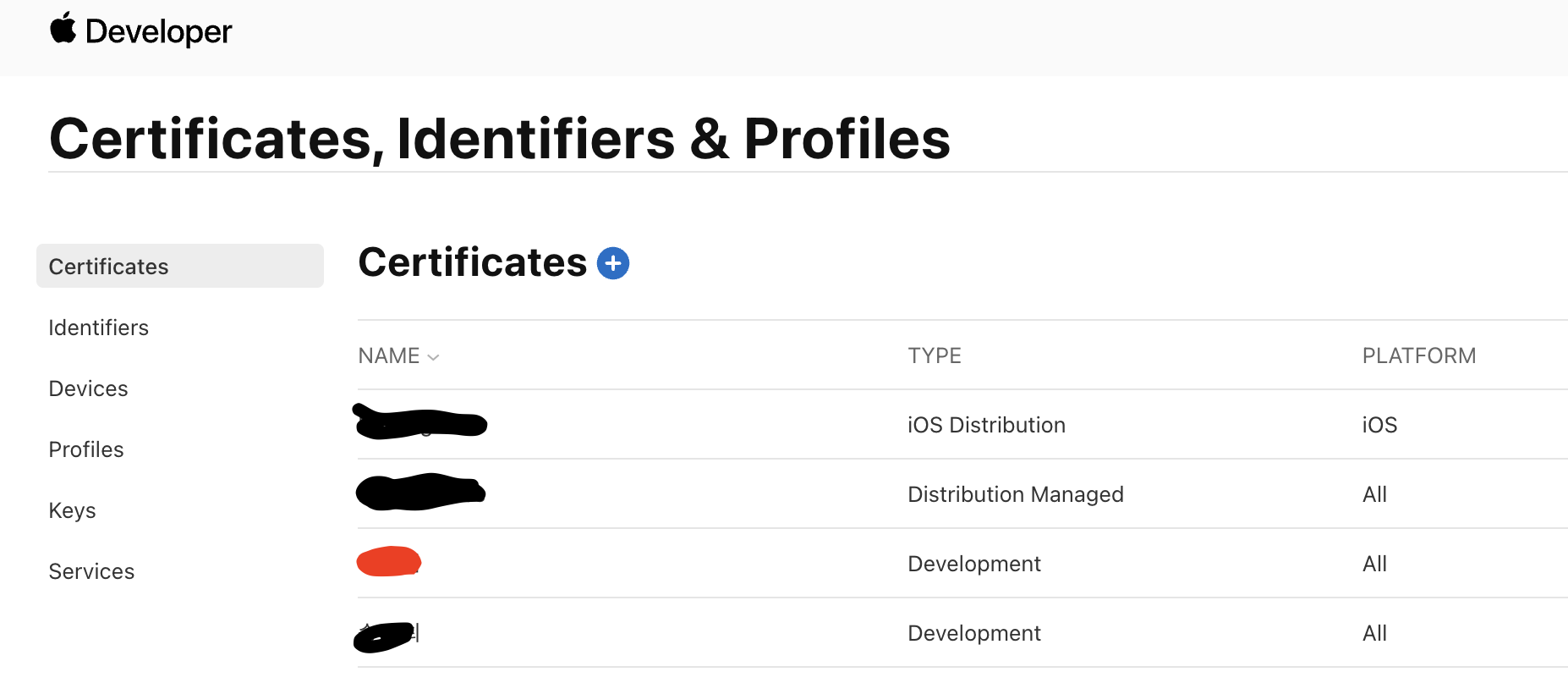Click the NAME column header label
This screenshot has width=1568, height=694.
[x=389, y=355]
